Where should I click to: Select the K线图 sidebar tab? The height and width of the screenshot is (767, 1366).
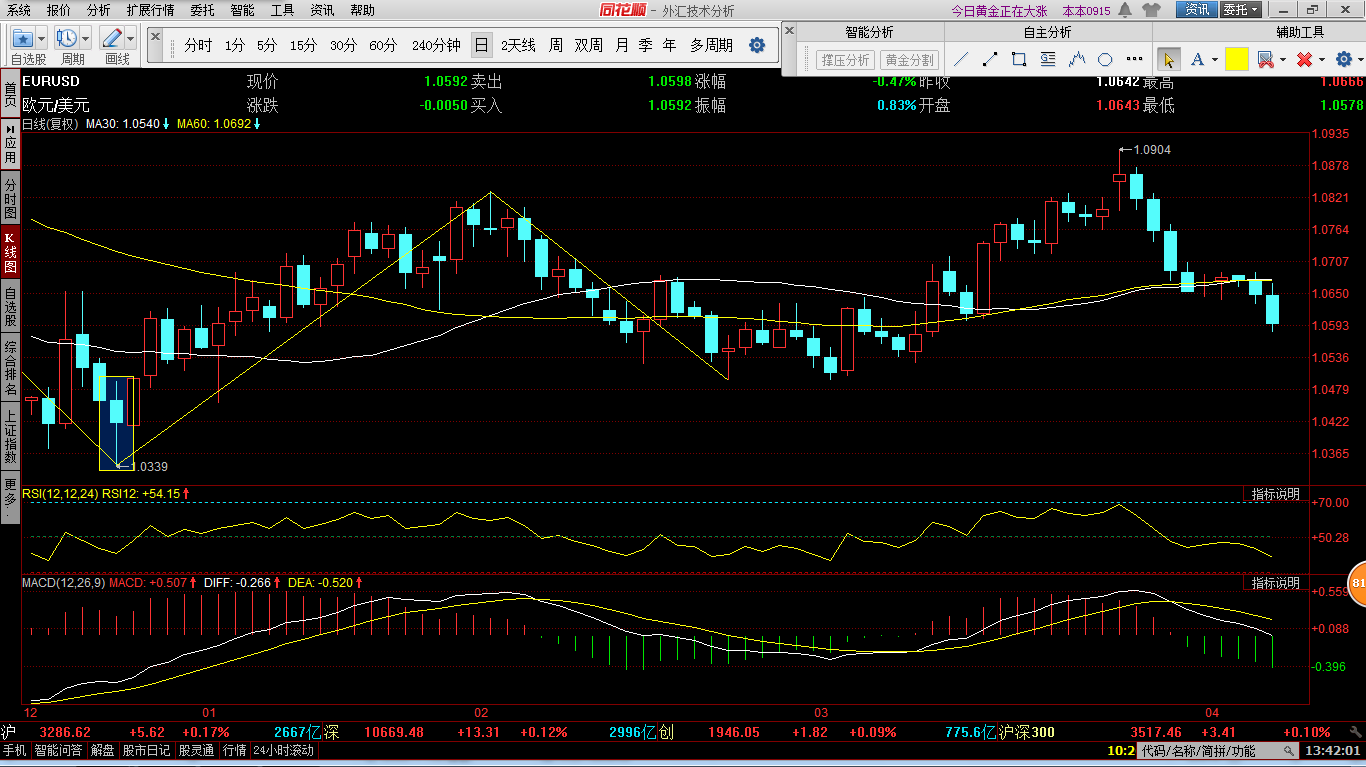pyautogui.click(x=10, y=253)
